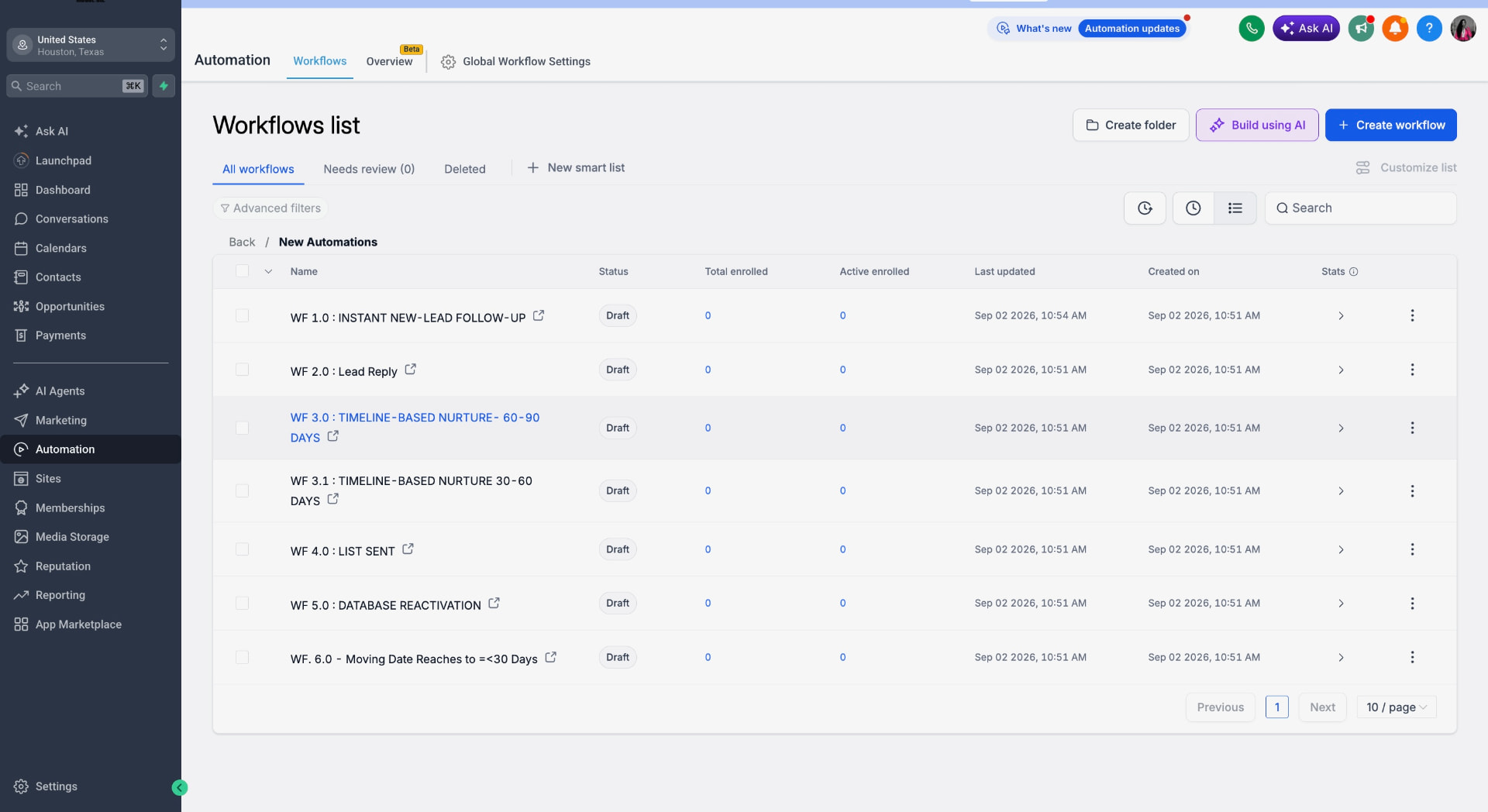The image size is (1488, 812).
Task: Check the WF 5.0 DATABASE REACTIVATION row
Action: [x=243, y=603]
